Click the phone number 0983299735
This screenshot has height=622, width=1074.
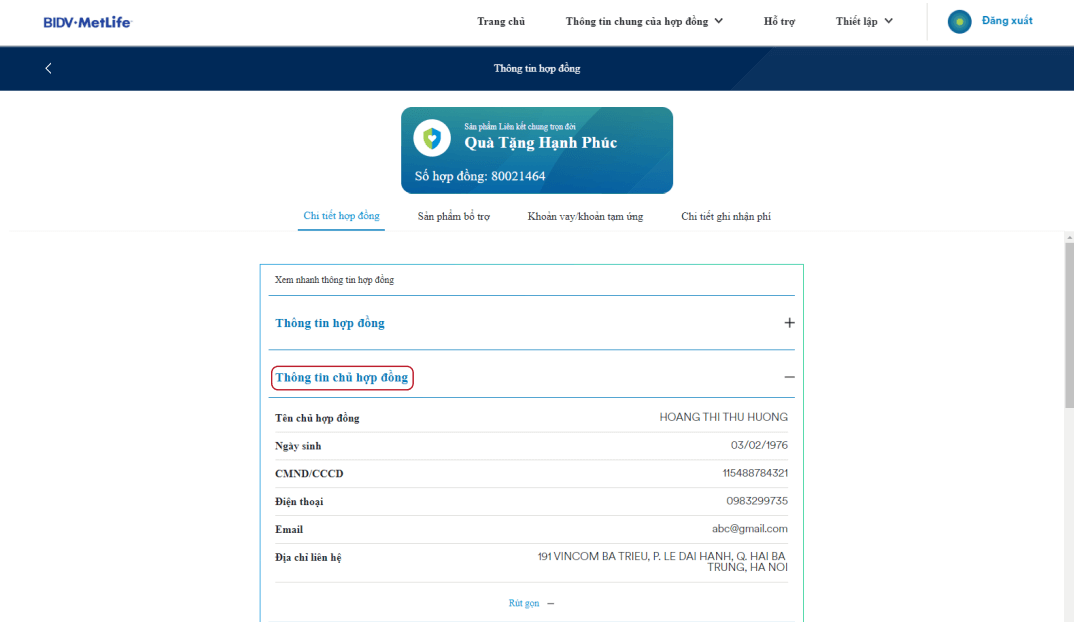[757, 501]
